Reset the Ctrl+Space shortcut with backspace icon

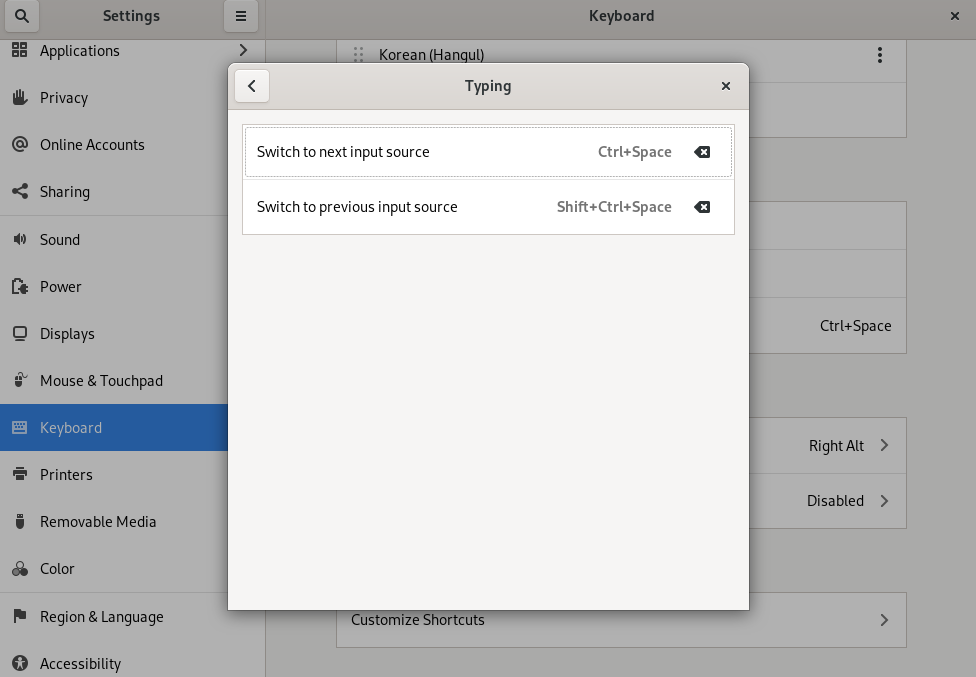pos(702,152)
